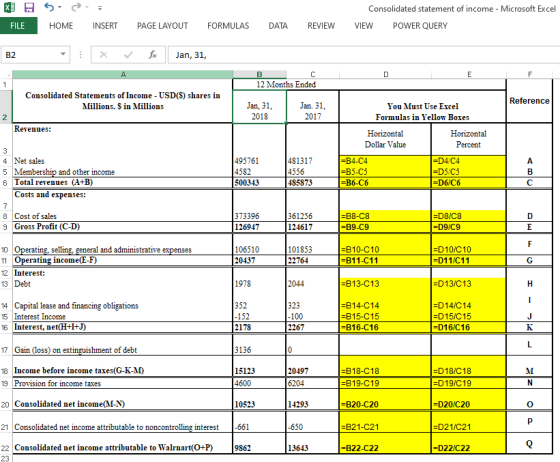Select Net sales value 495761

click(260, 161)
